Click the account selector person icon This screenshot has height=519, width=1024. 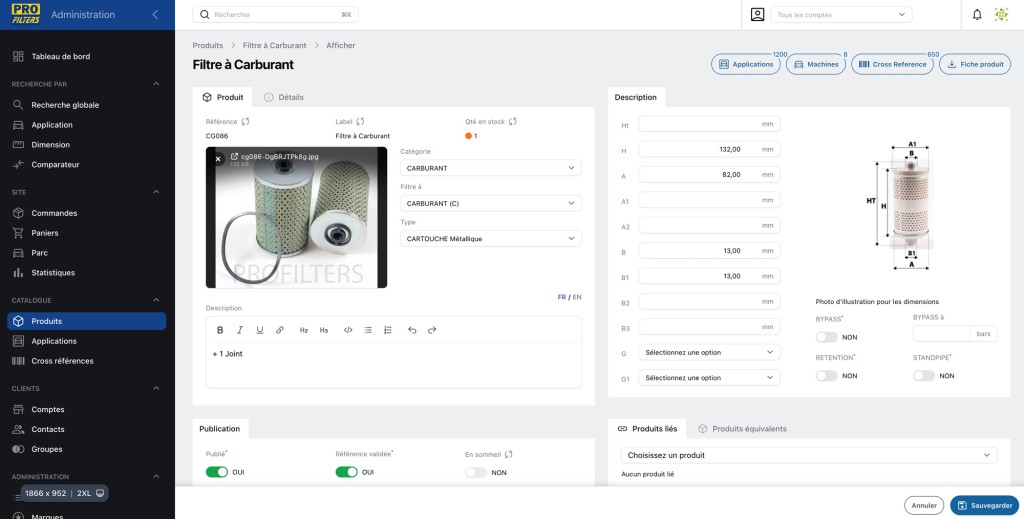[757, 14]
